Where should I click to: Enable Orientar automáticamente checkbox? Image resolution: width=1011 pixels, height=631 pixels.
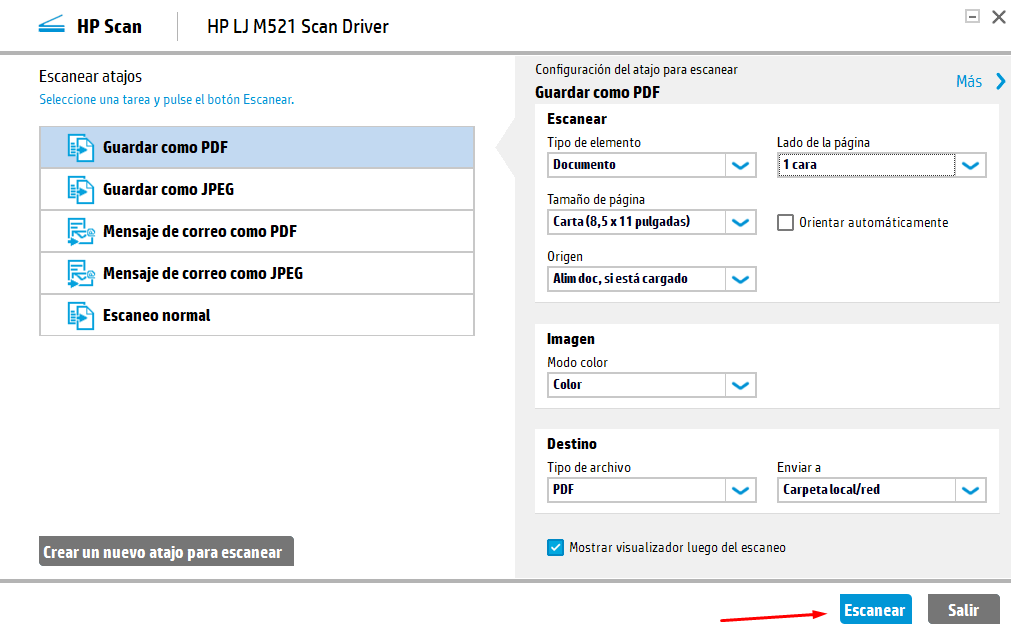tap(785, 222)
